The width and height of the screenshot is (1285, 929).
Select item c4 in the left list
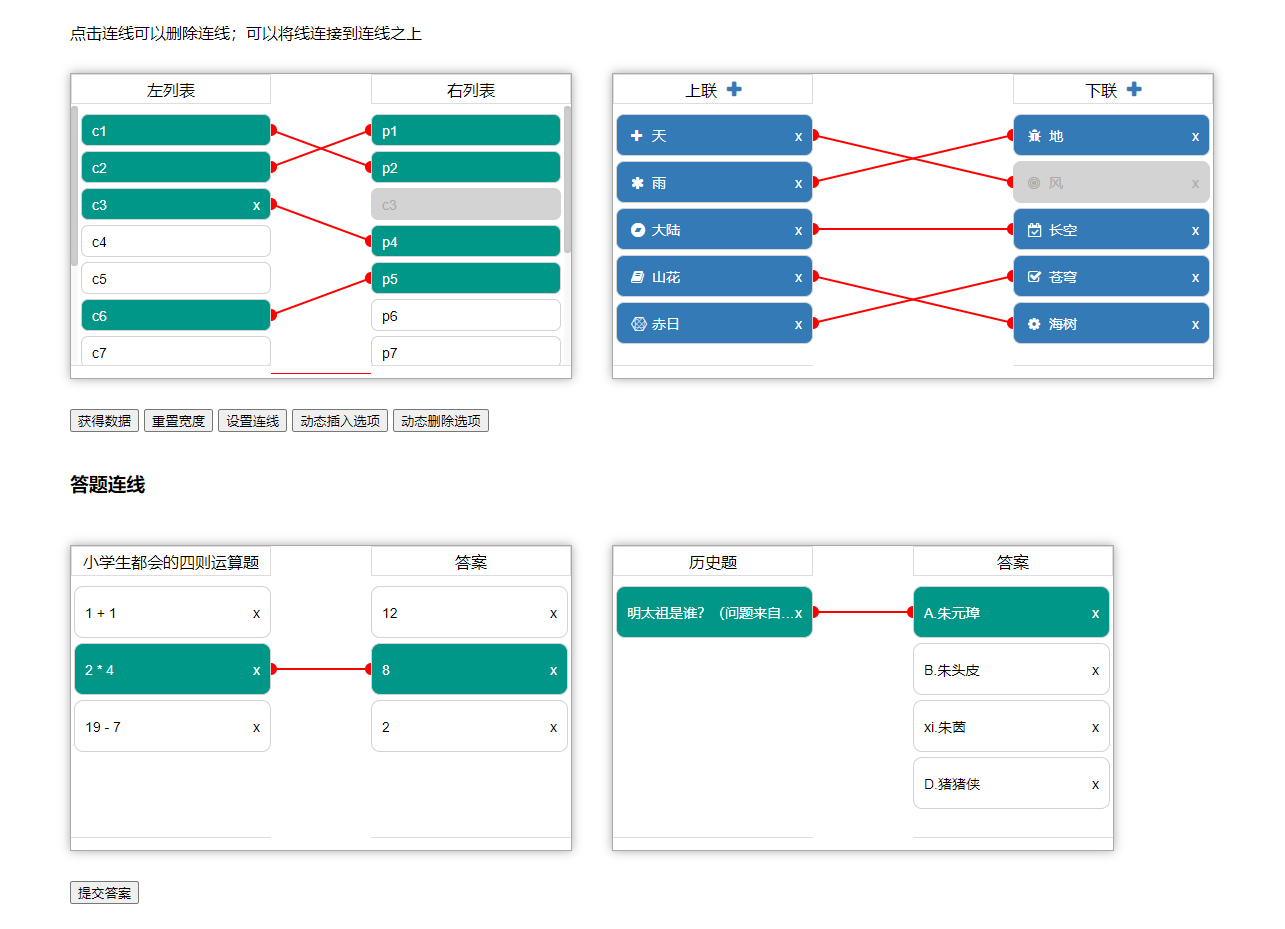point(176,242)
